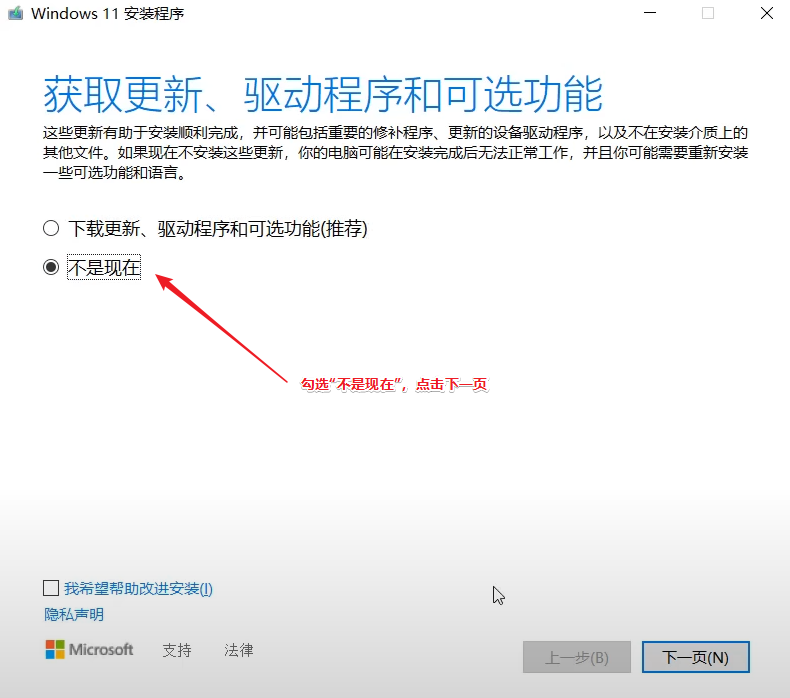This screenshot has height=698, width=790.
Task: Close the Windows 11 setup window
Action: pos(765,14)
